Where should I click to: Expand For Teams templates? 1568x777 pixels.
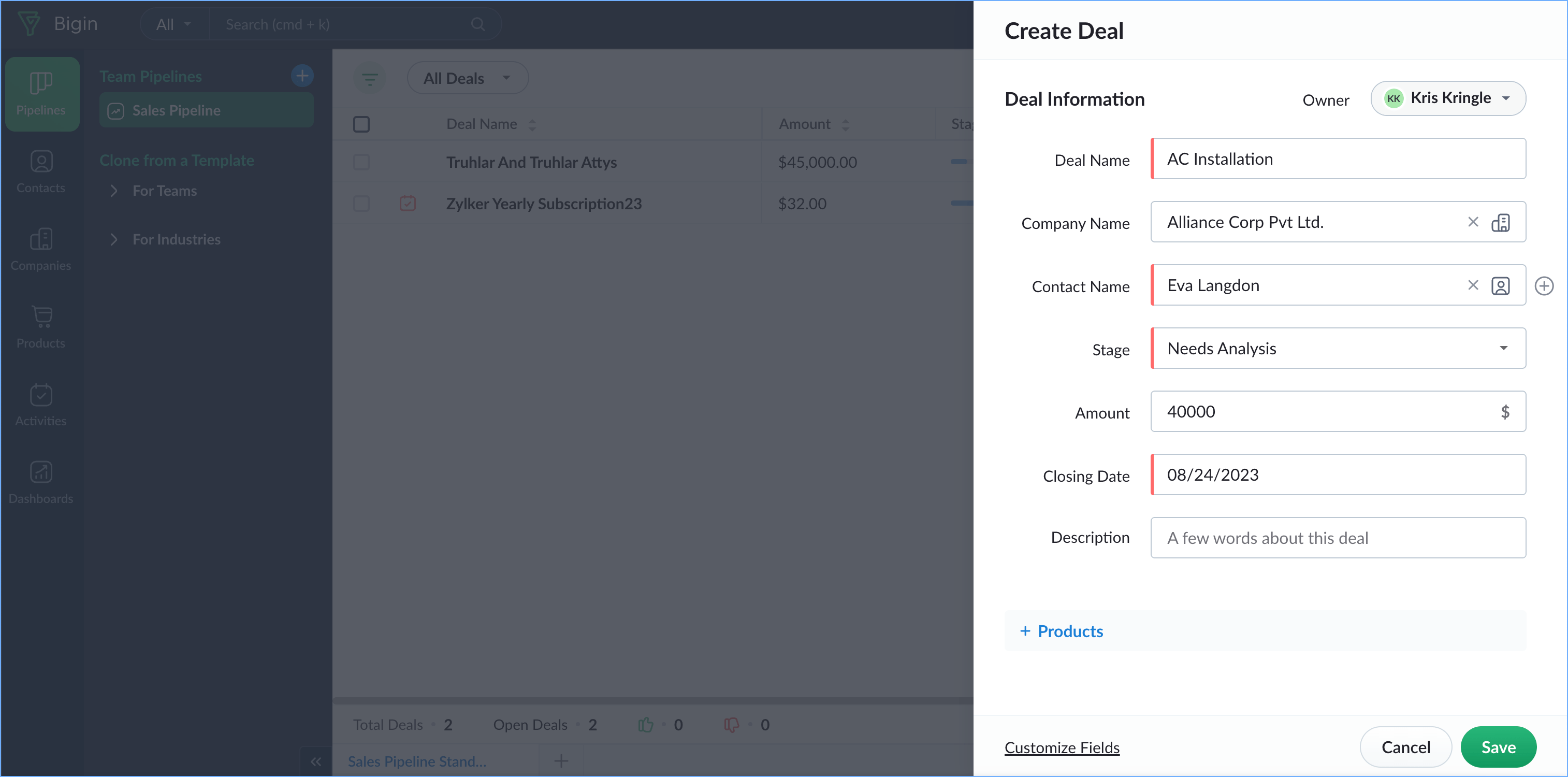click(x=113, y=191)
